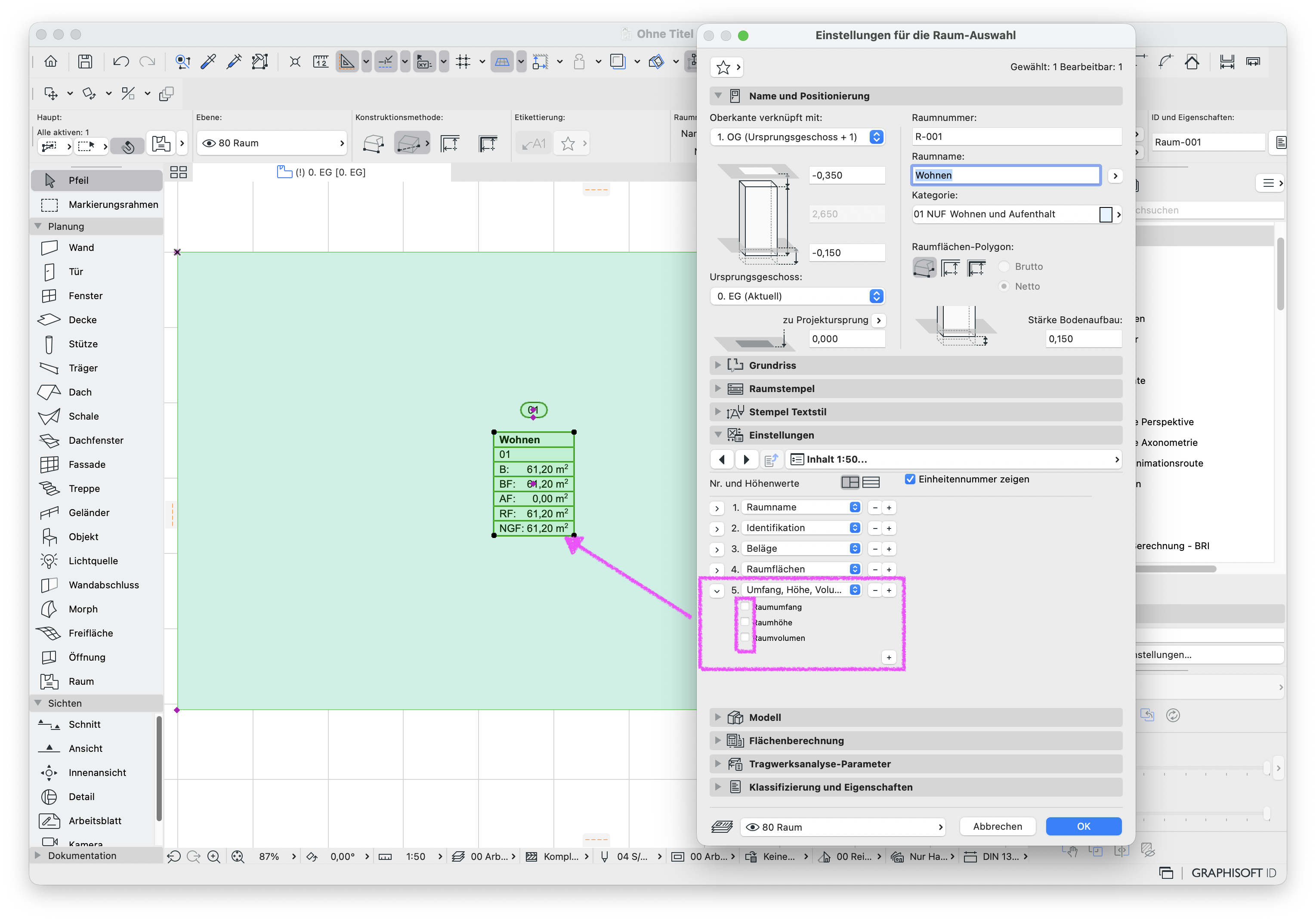Confirm dialog with OK button

(x=1083, y=826)
